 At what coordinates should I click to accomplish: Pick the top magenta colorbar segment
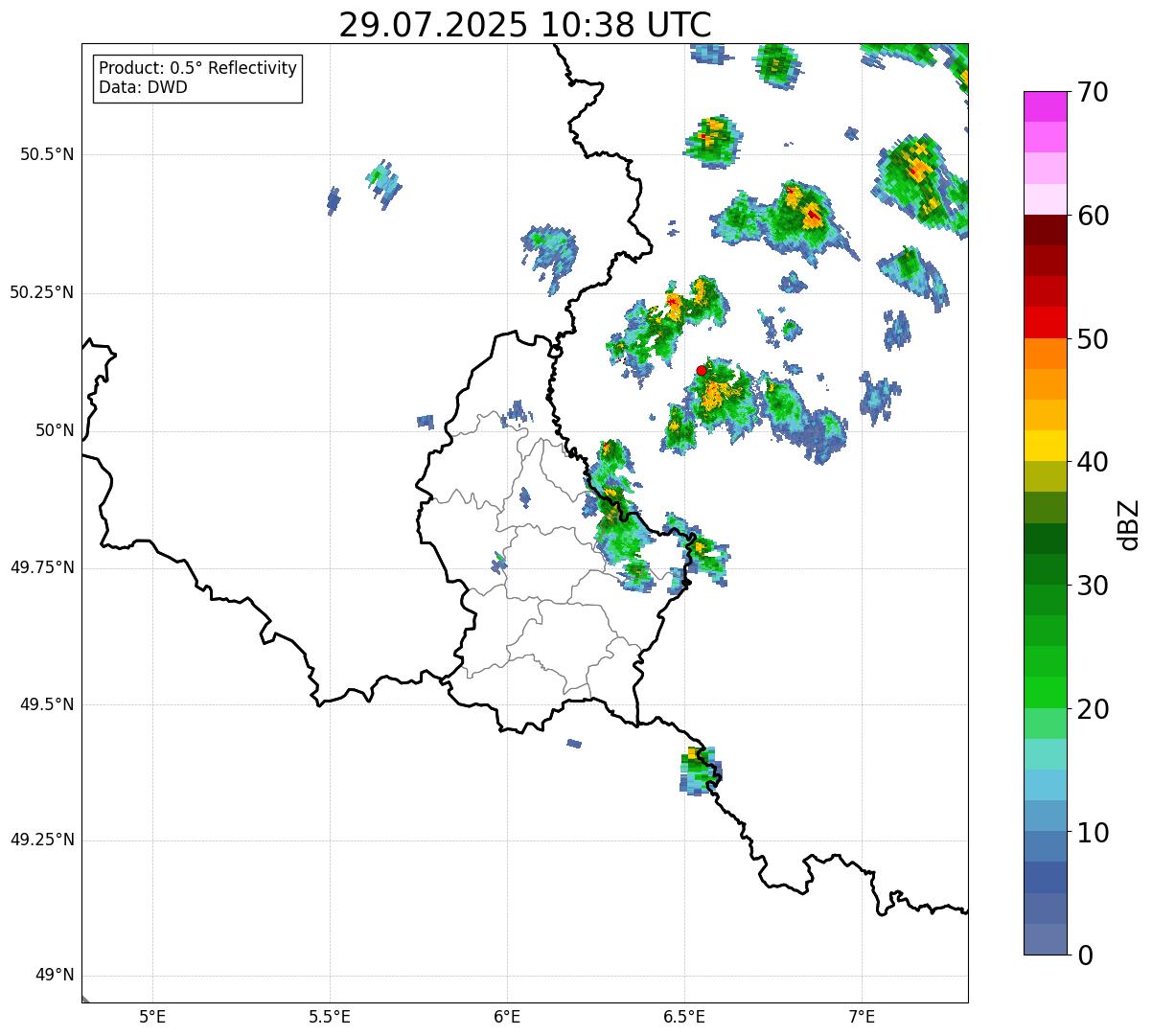tap(1046, 106)
